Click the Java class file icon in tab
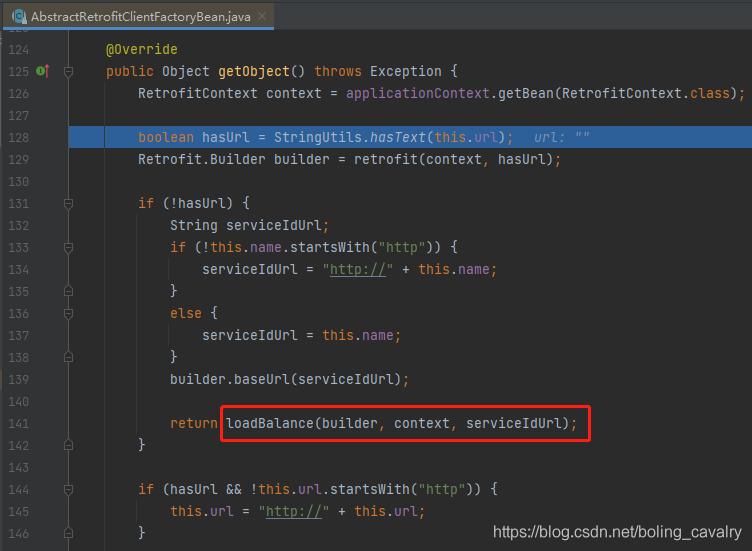The image size is (752, 551). click(19, 17)
